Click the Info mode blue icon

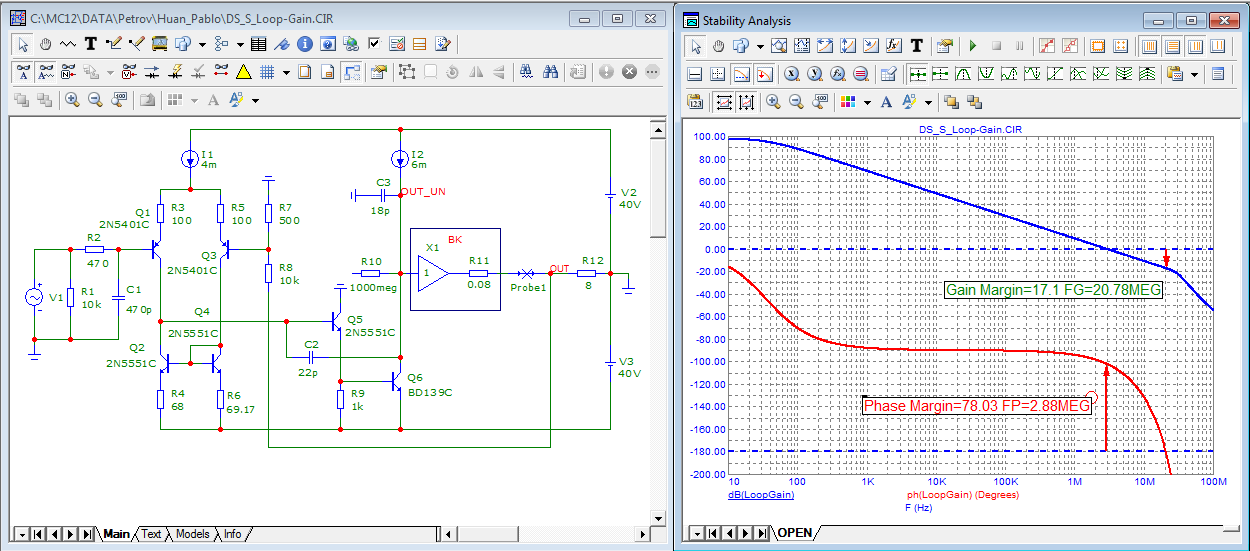(304, 44)
